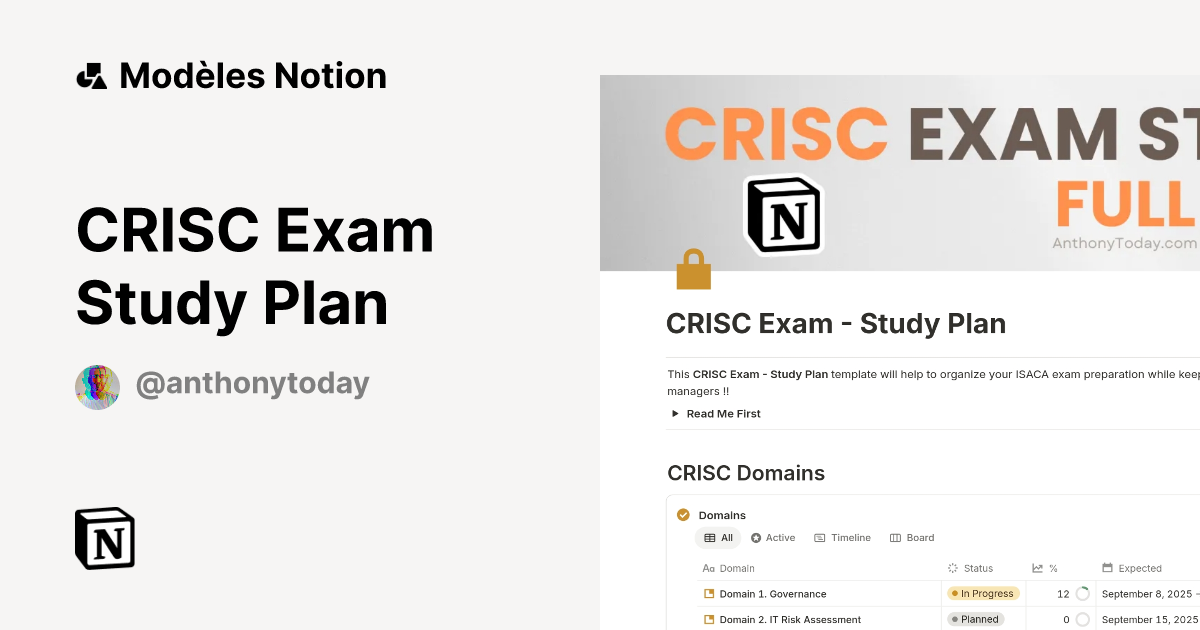Viewport: 1200px width, 630px height.
Task: Click the Notion sticker on the cover banner
Action: (783, 215)
